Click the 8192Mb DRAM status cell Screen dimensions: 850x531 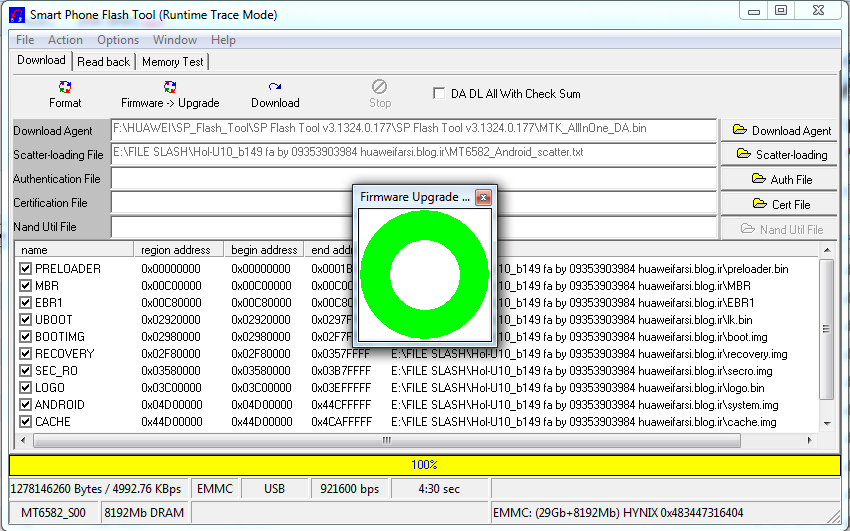click(144, 513)
